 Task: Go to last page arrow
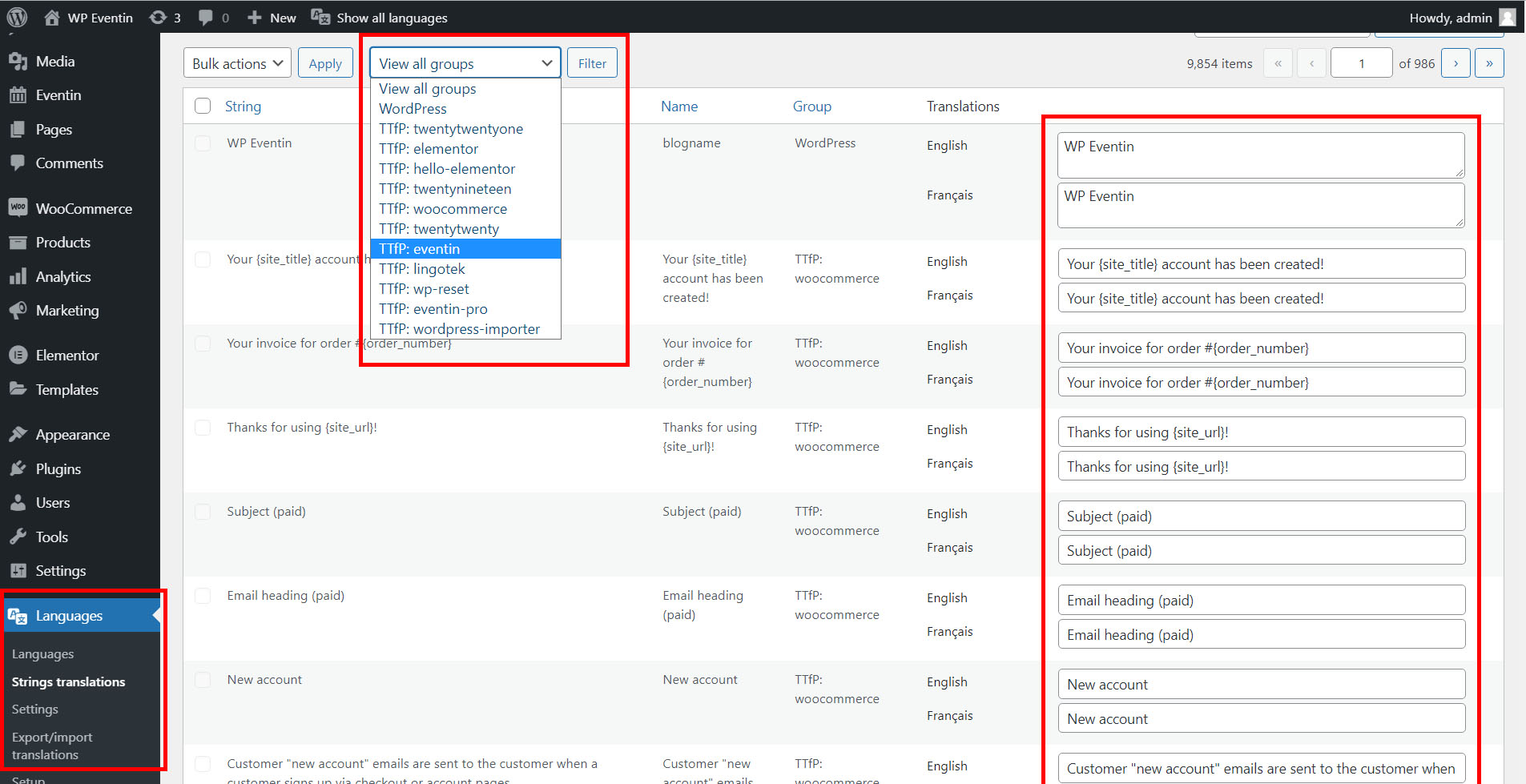tap(1489, 63)
